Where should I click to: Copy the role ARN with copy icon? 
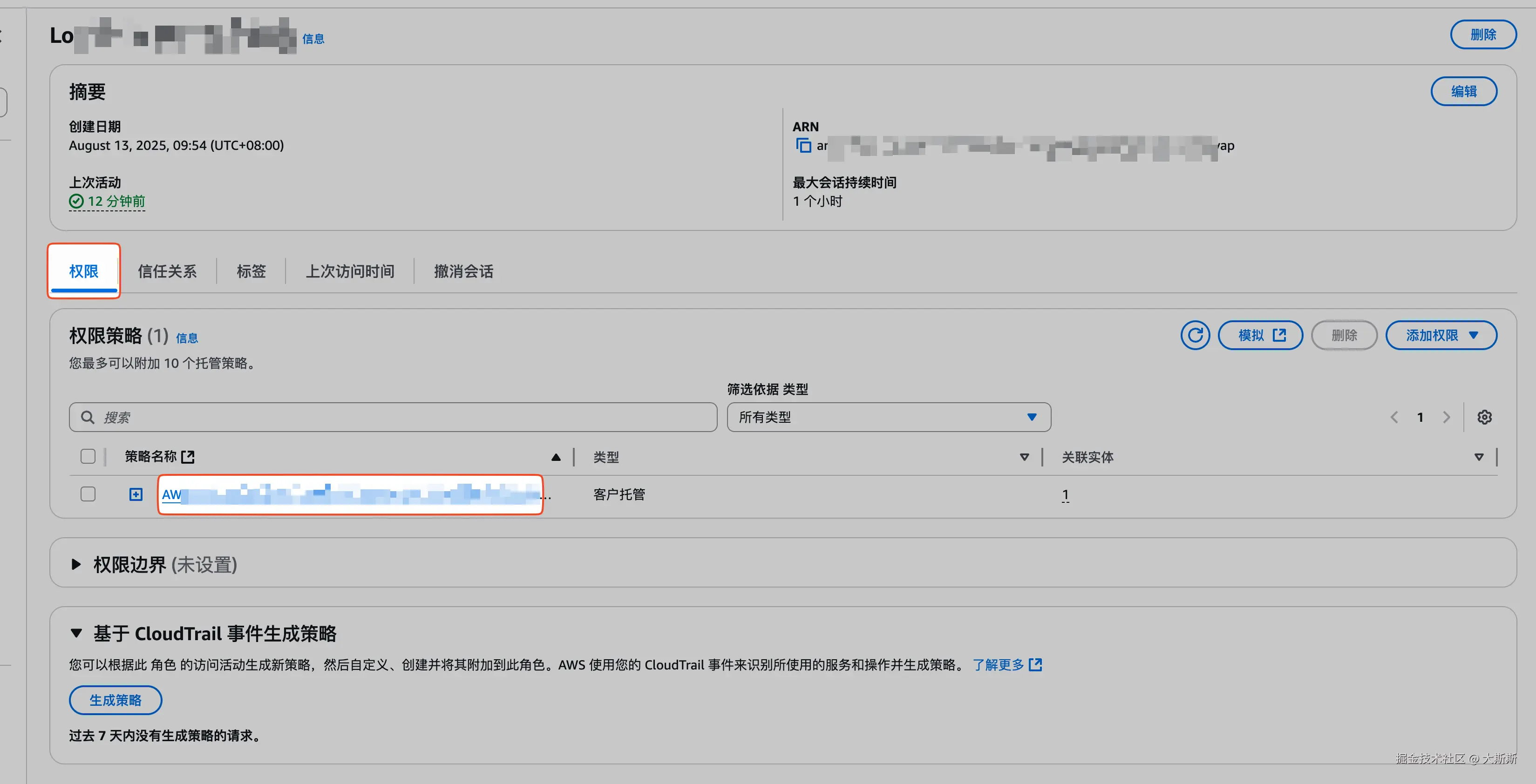pos(803,145)
